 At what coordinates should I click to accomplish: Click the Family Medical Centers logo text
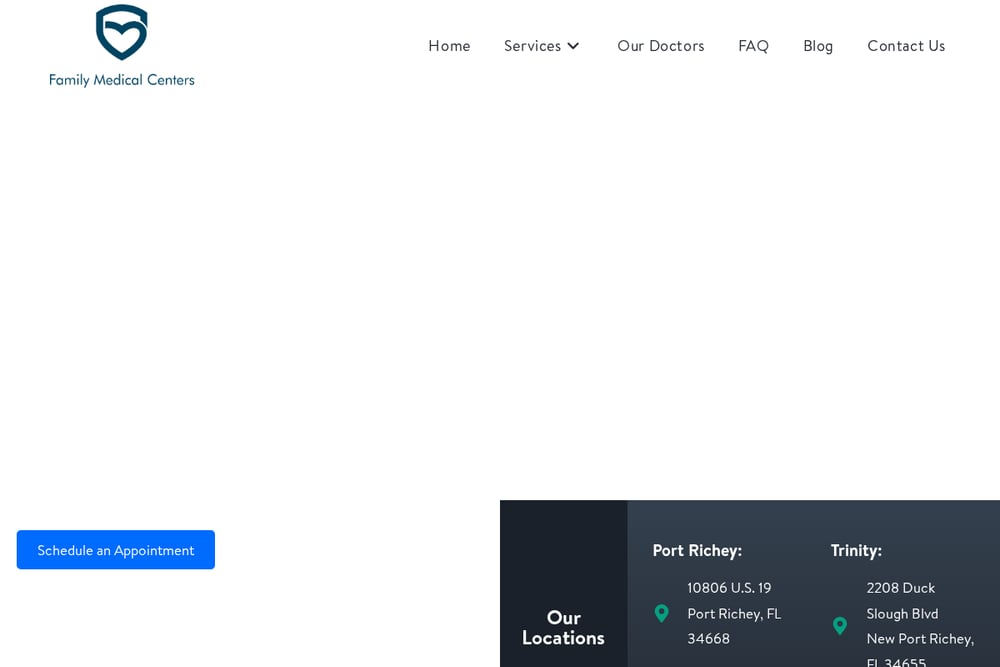pos(122,80)
